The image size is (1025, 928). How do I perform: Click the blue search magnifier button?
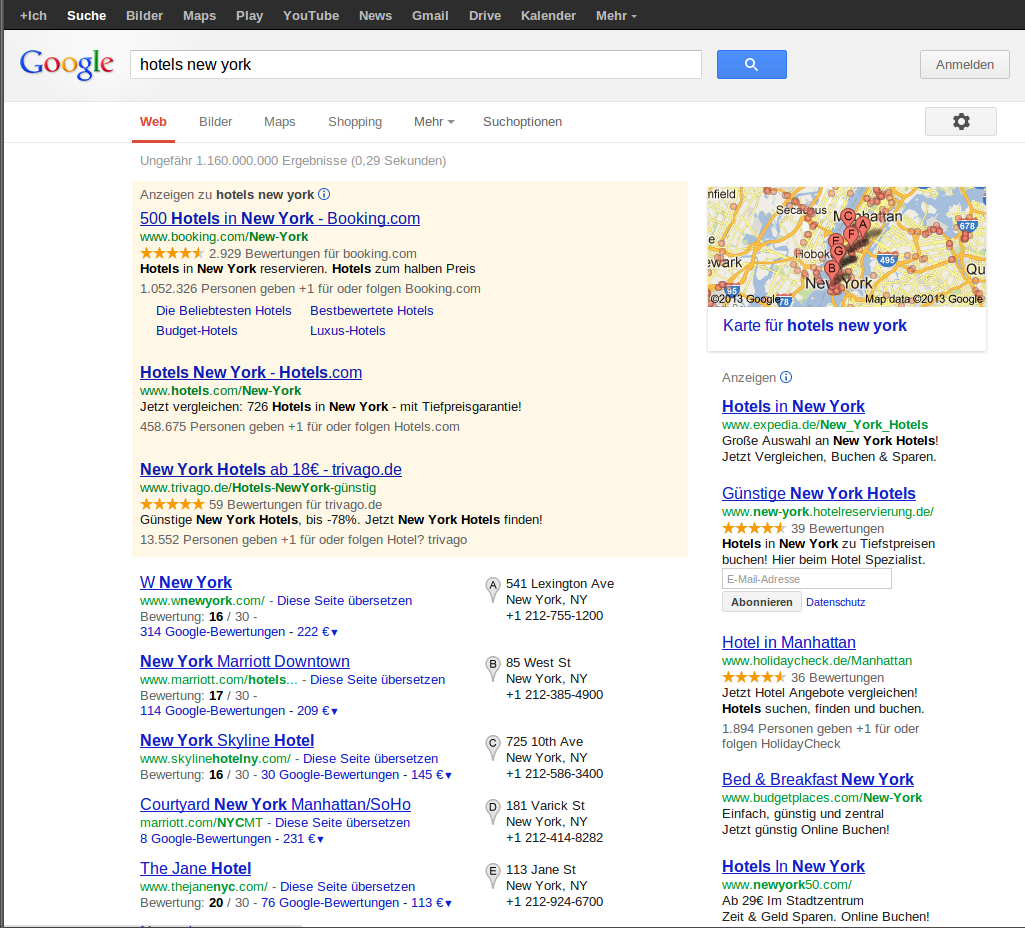coord(751,65)
